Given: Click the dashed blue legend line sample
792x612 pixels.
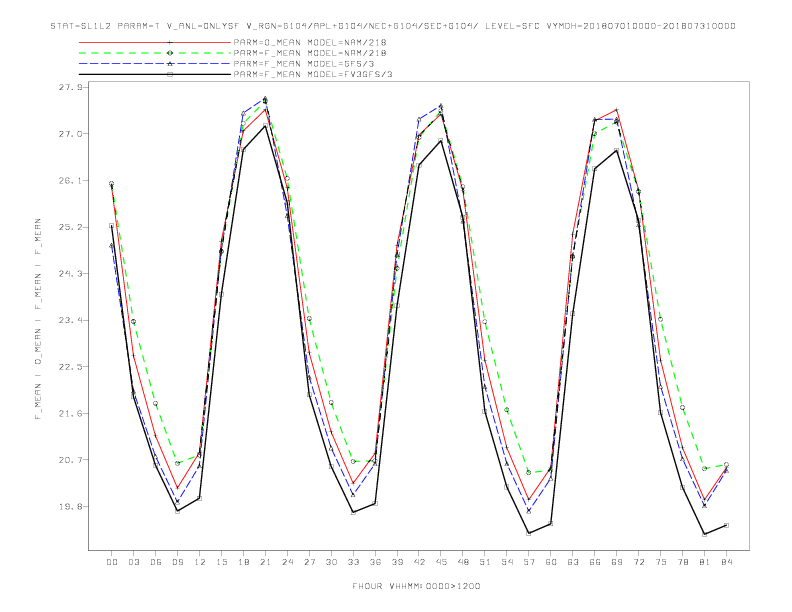Looking at the screenshot, I should coord(155,64).
